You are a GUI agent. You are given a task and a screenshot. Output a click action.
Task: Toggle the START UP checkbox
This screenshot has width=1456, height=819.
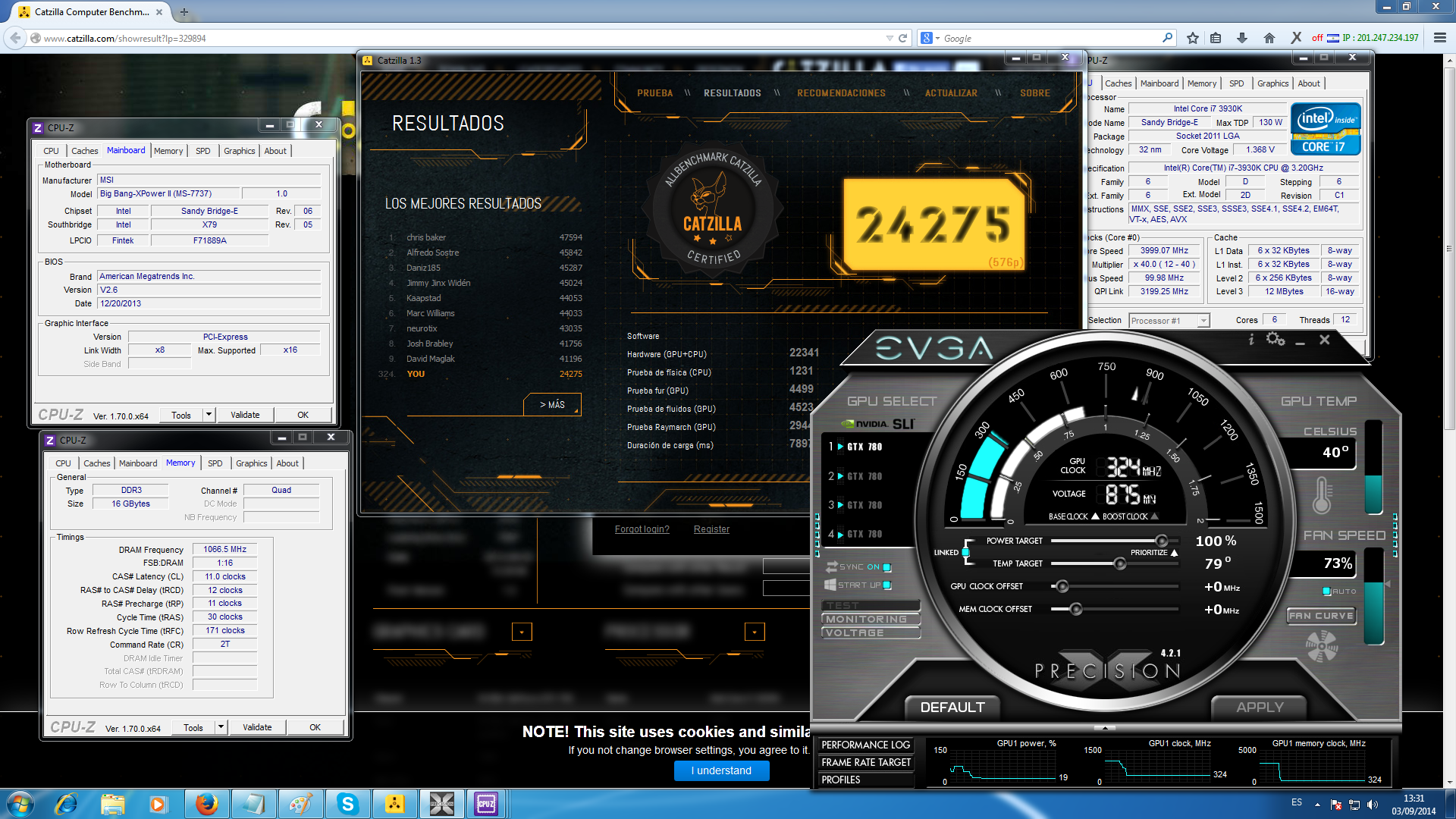tap(886, 585)
